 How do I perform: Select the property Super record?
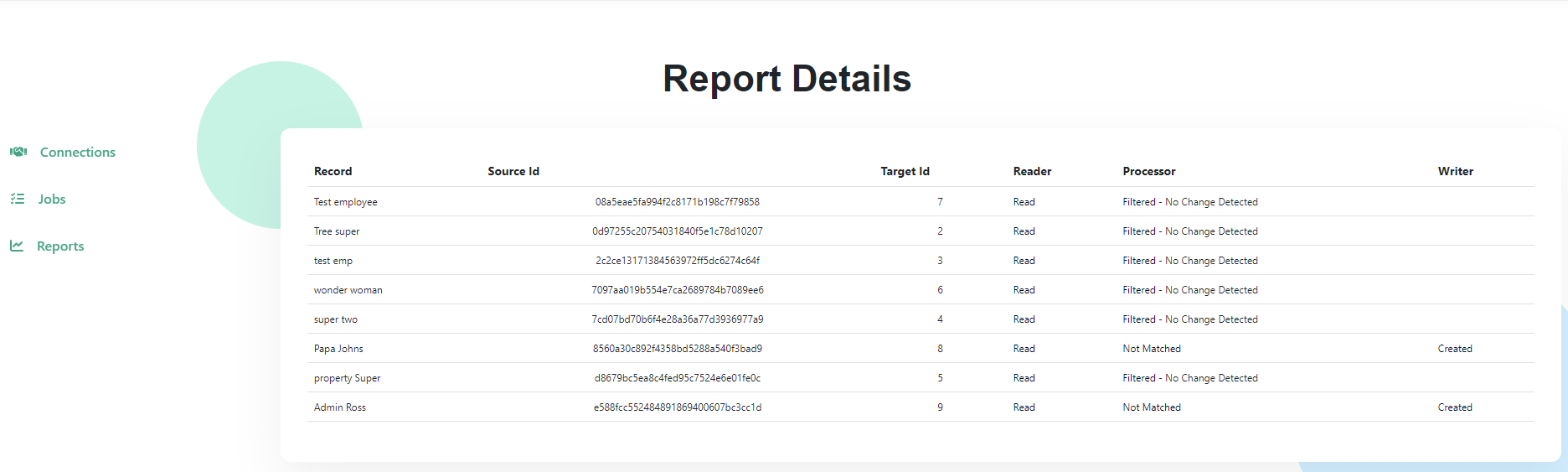[x=348, y=378]
